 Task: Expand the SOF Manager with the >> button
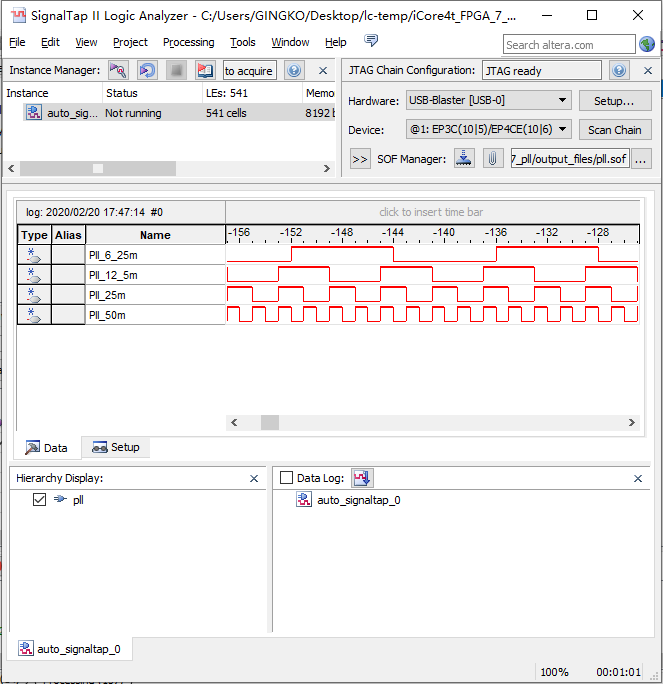point(359,159)
